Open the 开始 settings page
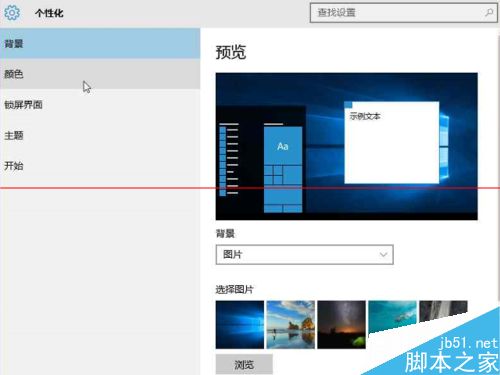Viewport: 500px width, 375px height. point(100,166)
